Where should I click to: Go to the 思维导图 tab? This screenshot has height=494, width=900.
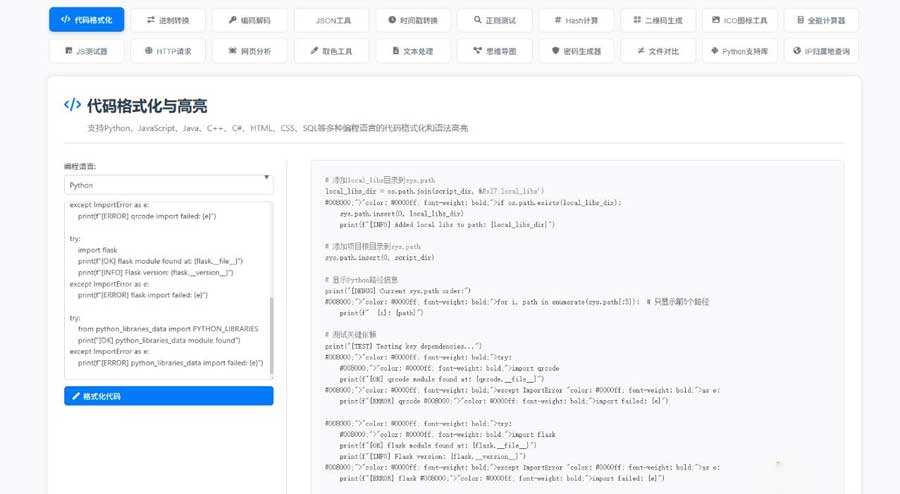(495, 51)
